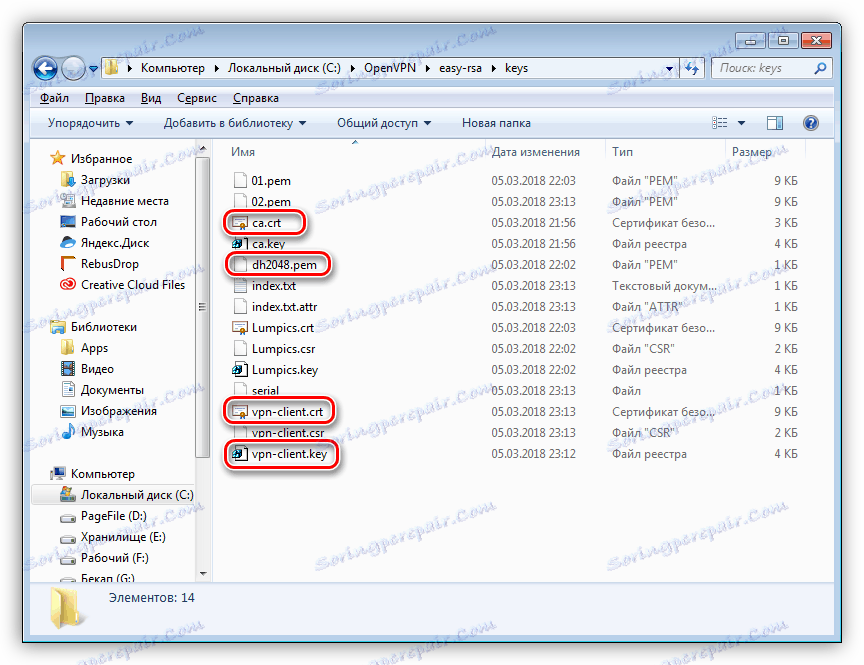This screenshot has height=665, width=864.
Task: Click the change view icon
Action: tap(719, 123)
